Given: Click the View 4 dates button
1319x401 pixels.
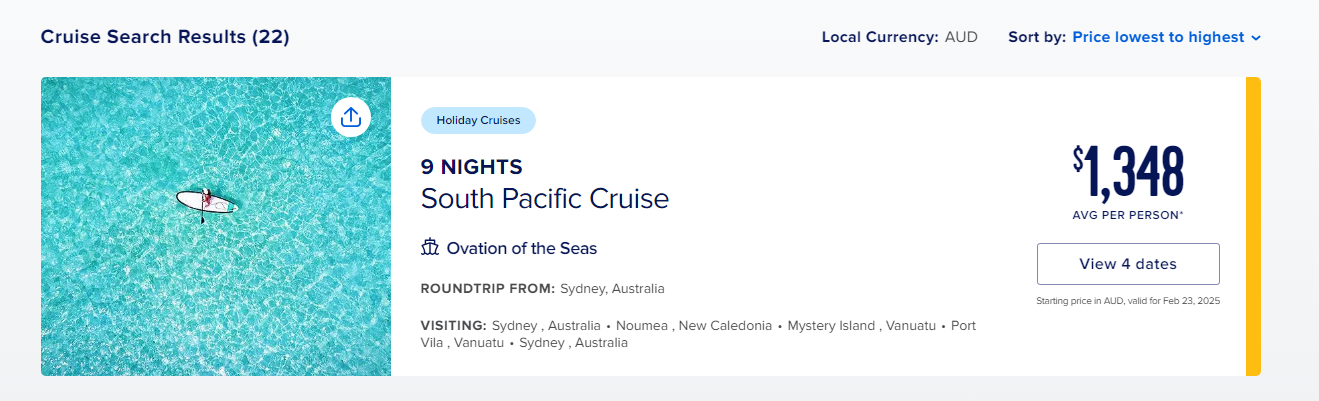Looking at the screenshot, I should coord(1128,264).
